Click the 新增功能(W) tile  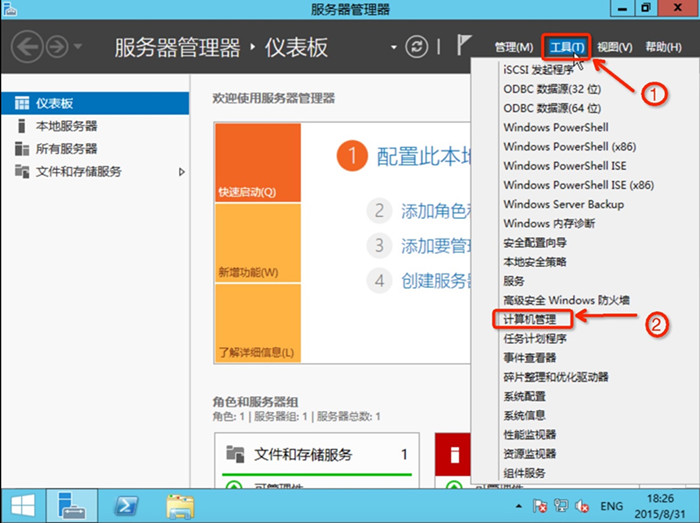click(258, 243)
